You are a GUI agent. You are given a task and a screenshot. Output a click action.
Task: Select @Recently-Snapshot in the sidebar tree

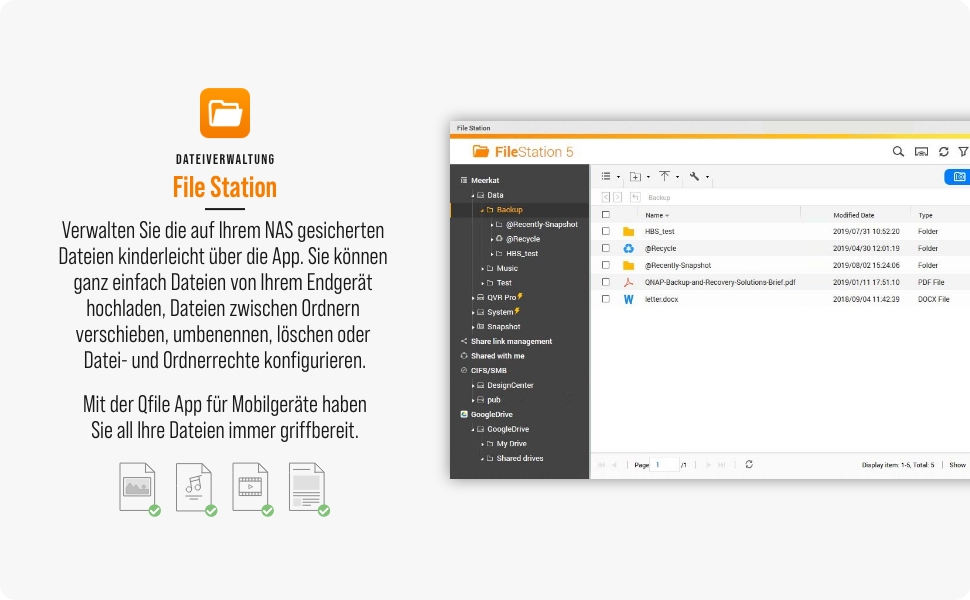(x=541, y=225)
